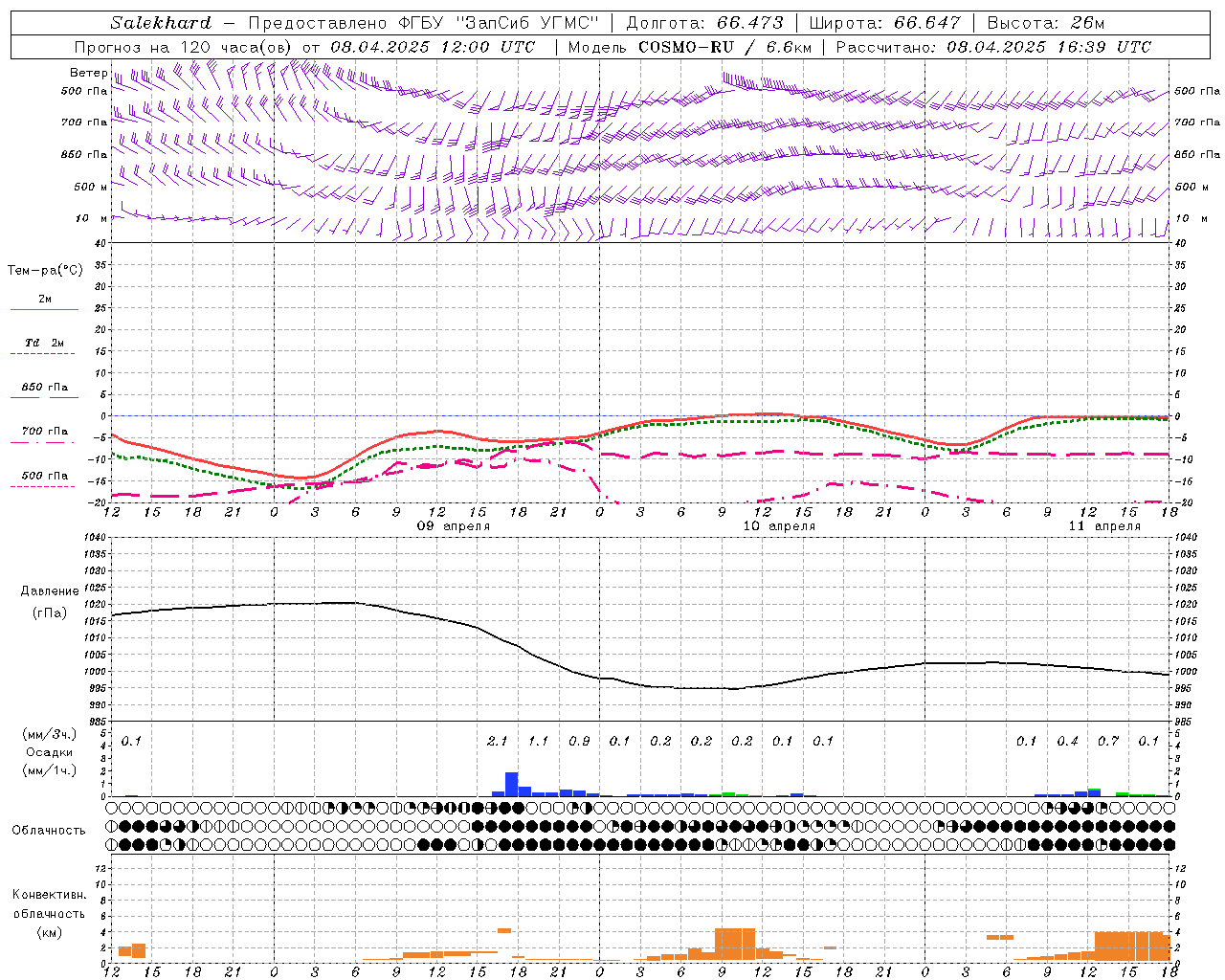
Task: Click the '11 апреля' date label
Action: [x=1104, y=526]
